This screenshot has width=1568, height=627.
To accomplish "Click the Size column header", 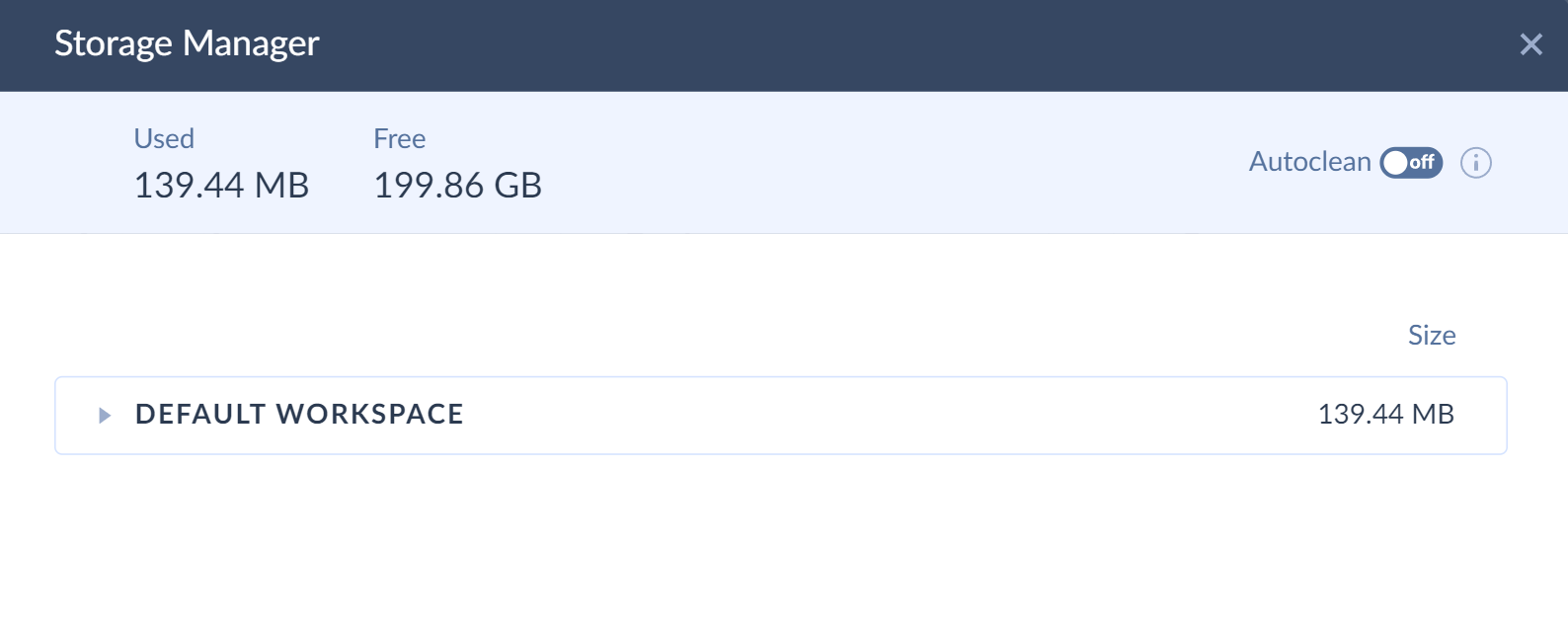I will coord(1432,336).
